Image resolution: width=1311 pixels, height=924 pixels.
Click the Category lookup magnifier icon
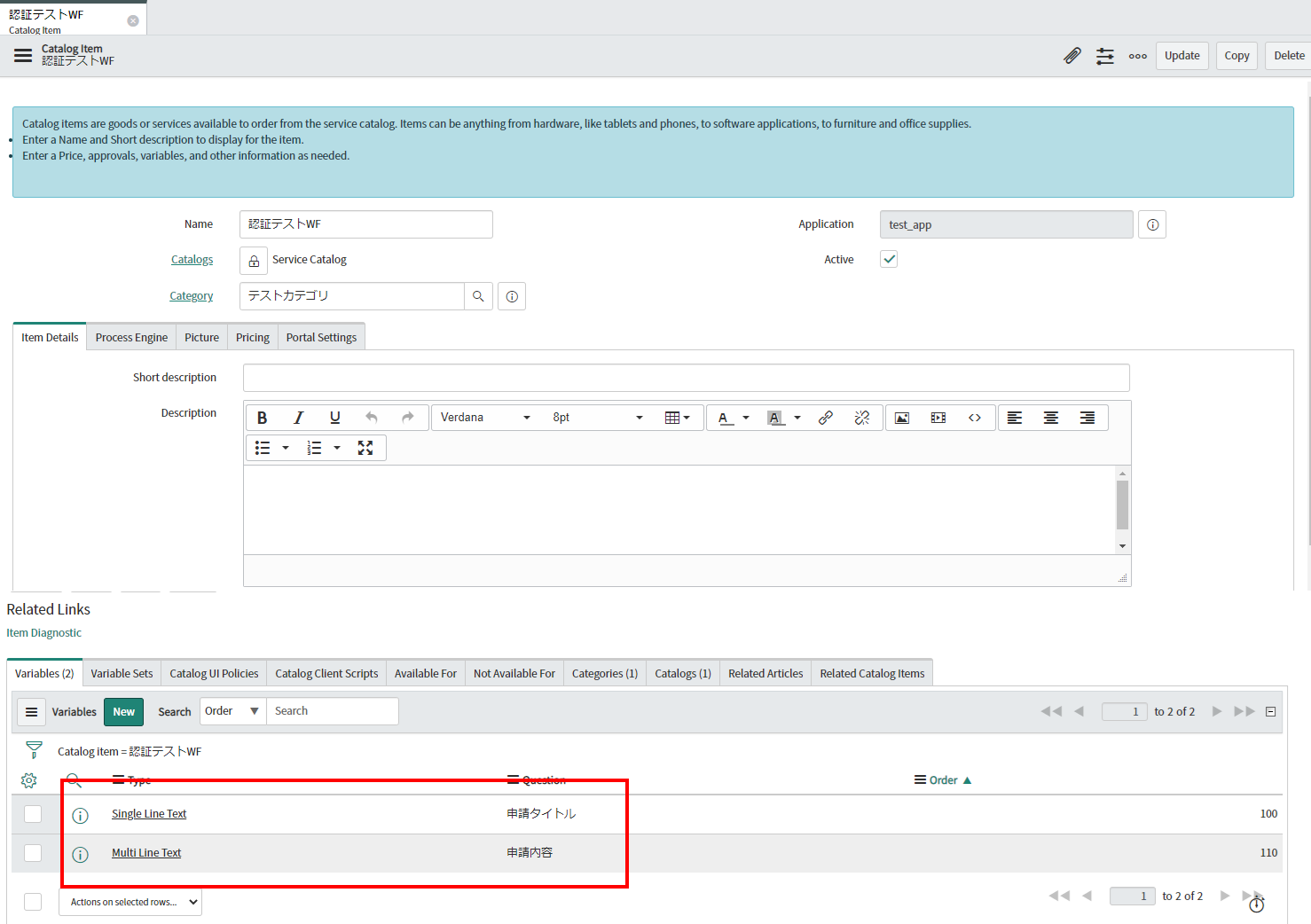click(x=478, y=296)
